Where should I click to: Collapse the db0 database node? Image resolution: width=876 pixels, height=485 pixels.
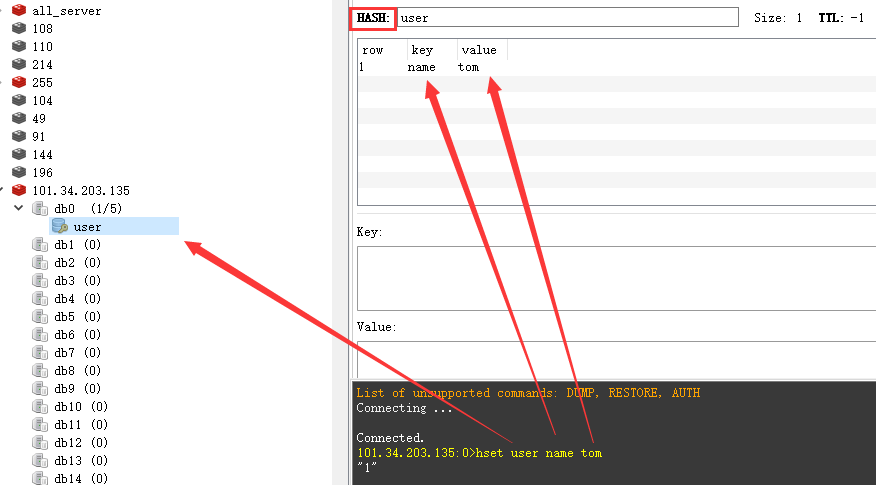18,208
